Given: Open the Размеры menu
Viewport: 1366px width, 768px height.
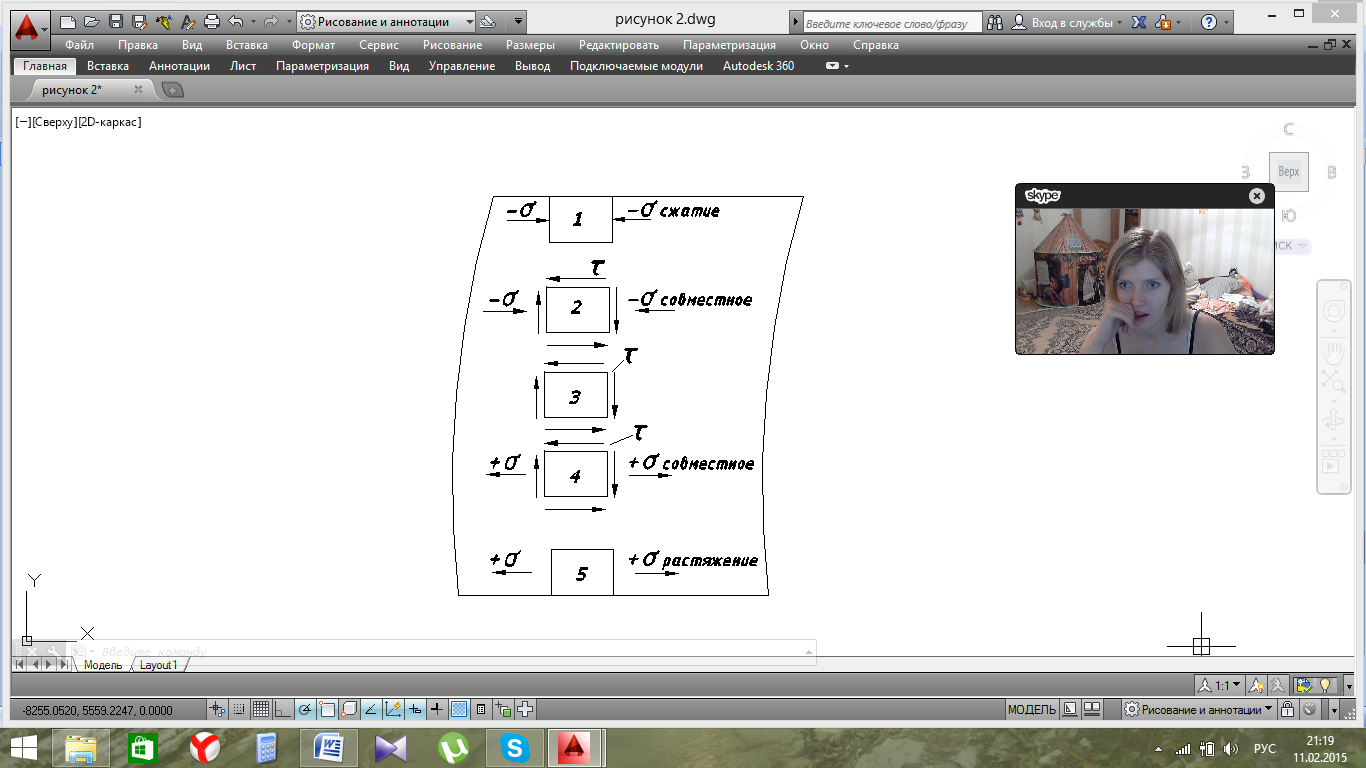Looking at the screenshot, I should (x=530, y=45).
